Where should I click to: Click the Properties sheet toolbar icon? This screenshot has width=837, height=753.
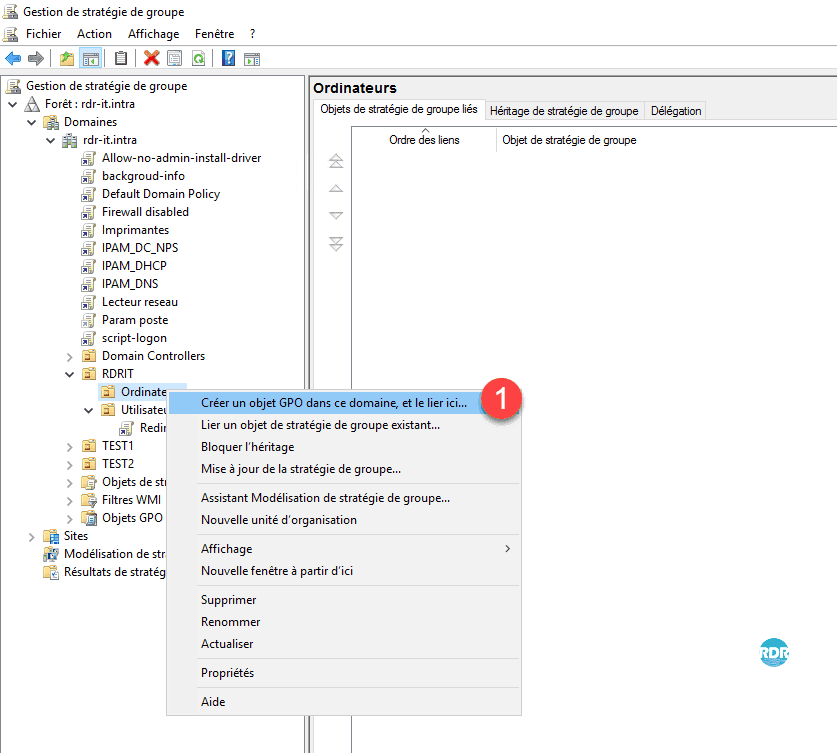coord(175,58)
